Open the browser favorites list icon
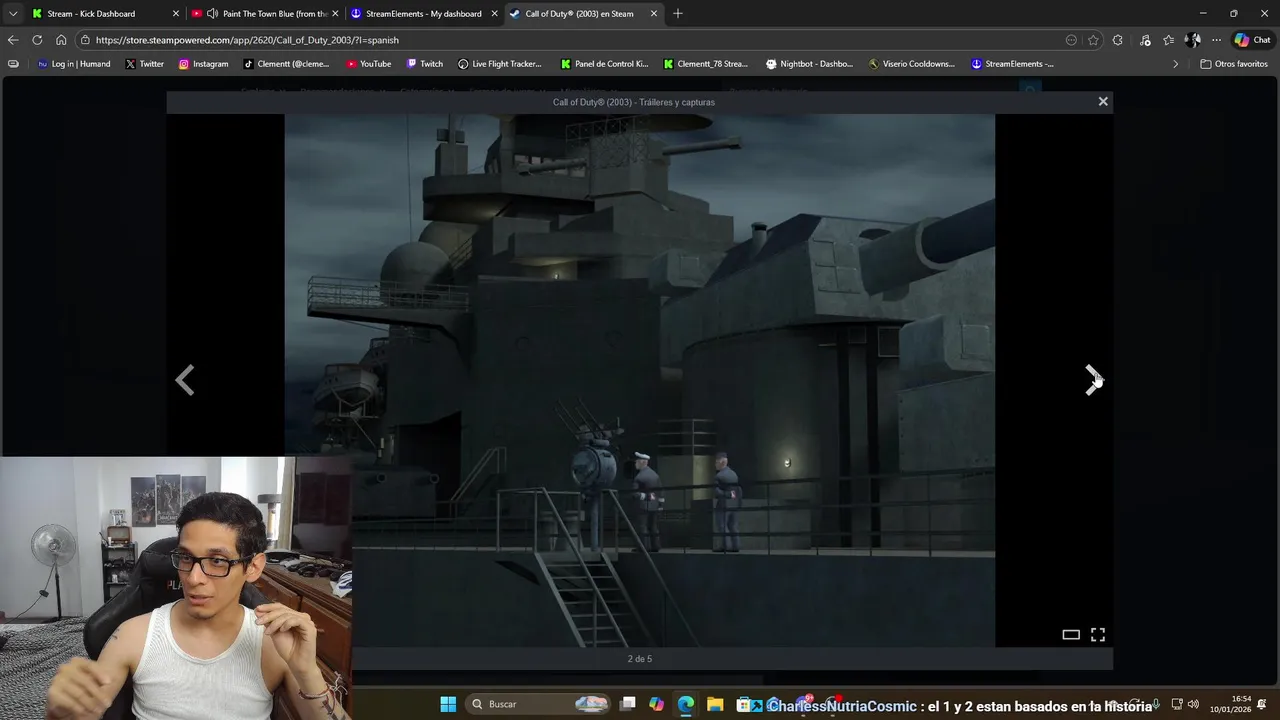Viewport: 1280px width, 720px height. 1168,40
